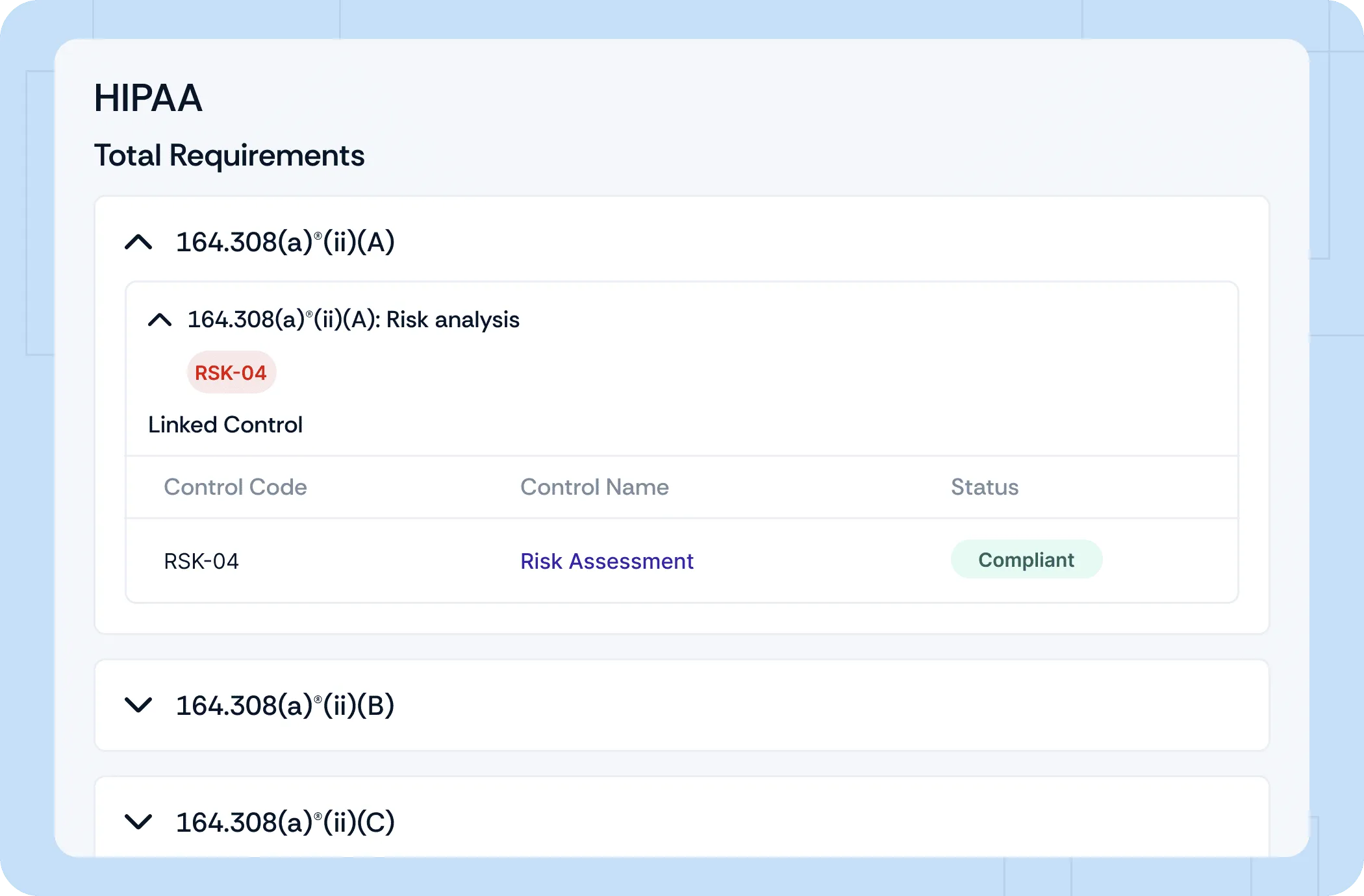The width and height of the screenshot is (1364, 896).
Task: Expand the 164.308(a)(ii)(B) chevron
Action: tap(138, 705)
